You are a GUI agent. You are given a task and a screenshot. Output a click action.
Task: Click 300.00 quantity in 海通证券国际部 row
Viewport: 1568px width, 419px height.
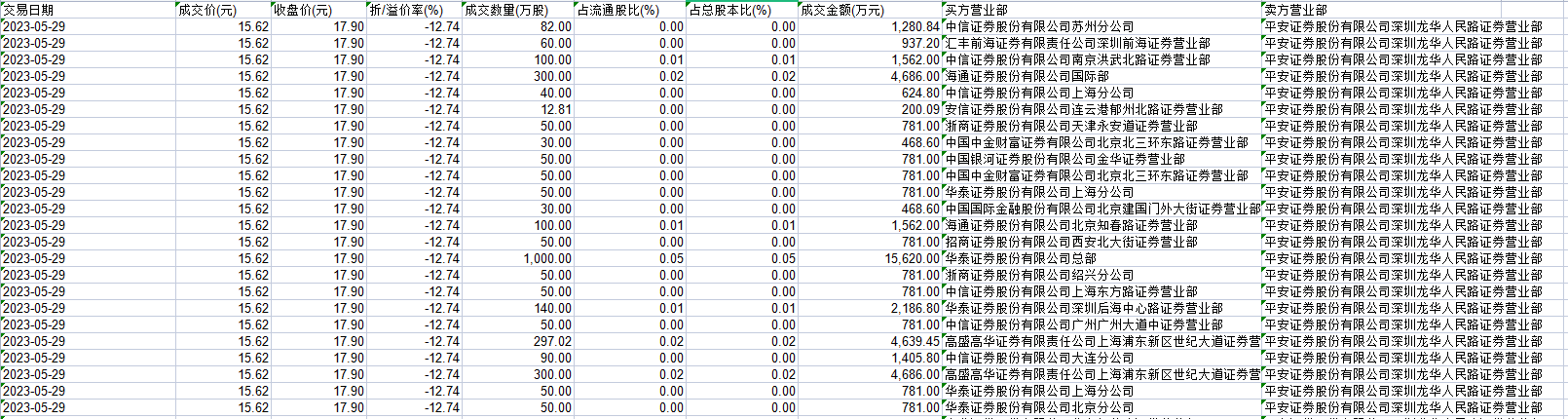(517, 77)
